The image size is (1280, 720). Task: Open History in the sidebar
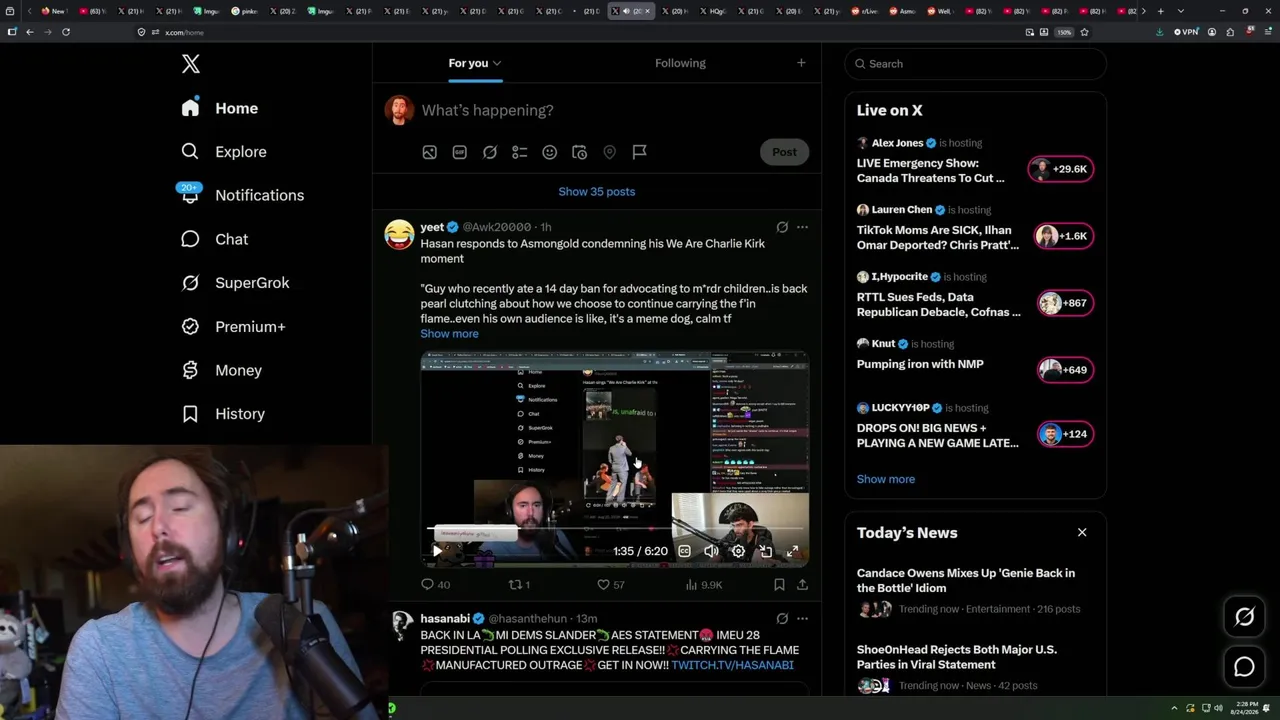(x=223, y=414)
